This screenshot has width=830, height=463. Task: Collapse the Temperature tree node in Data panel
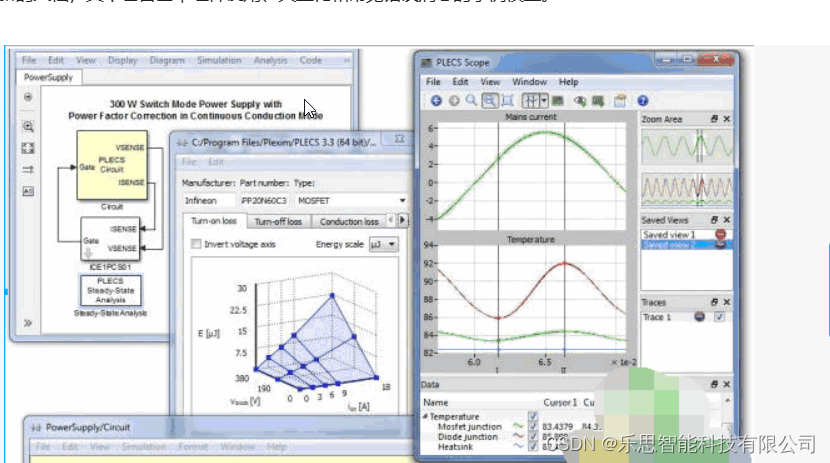click(425, 416)
